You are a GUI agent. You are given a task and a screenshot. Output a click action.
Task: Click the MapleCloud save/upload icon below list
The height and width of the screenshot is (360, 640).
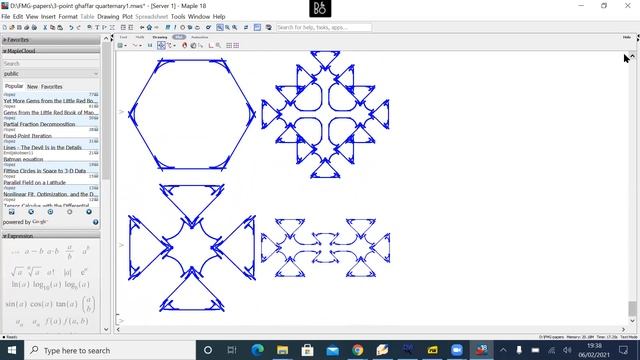11,212
